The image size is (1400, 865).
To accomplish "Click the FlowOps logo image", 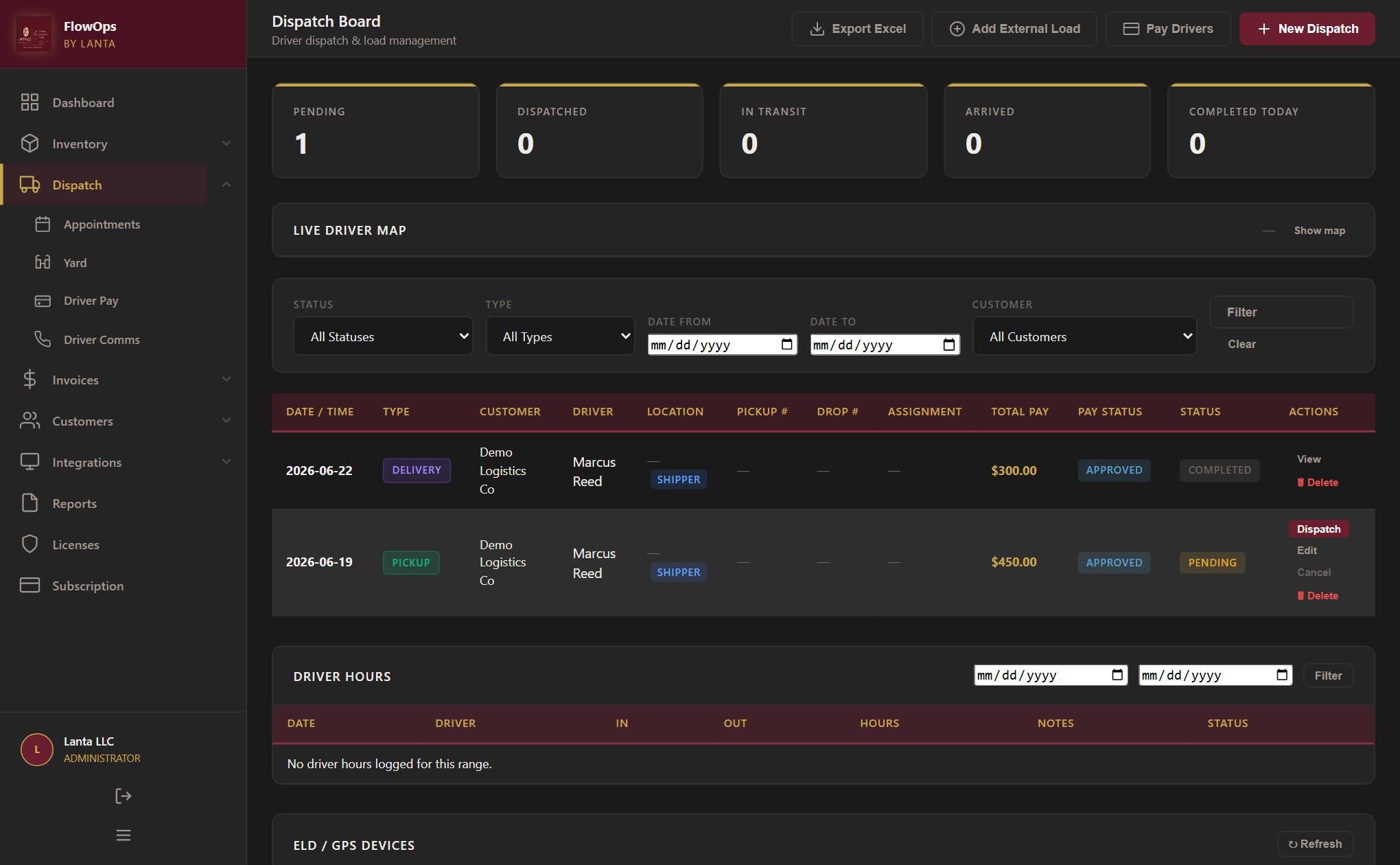I will [34, 34].
